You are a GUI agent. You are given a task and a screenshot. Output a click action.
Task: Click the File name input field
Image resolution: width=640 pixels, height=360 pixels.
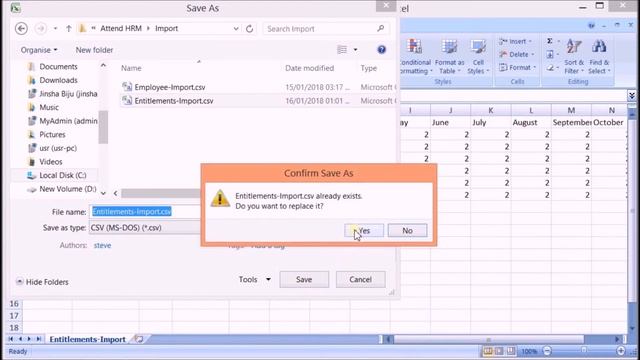pos(145,211)
